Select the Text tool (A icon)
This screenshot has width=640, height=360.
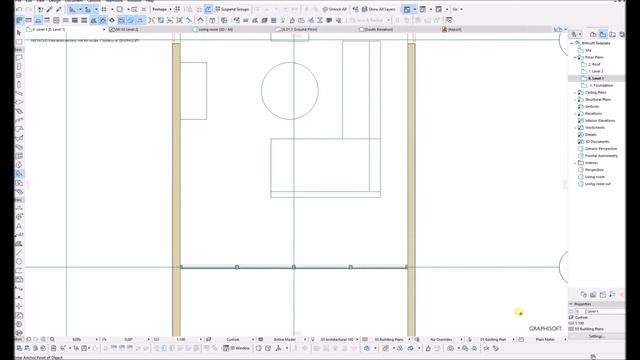(19, 226)
